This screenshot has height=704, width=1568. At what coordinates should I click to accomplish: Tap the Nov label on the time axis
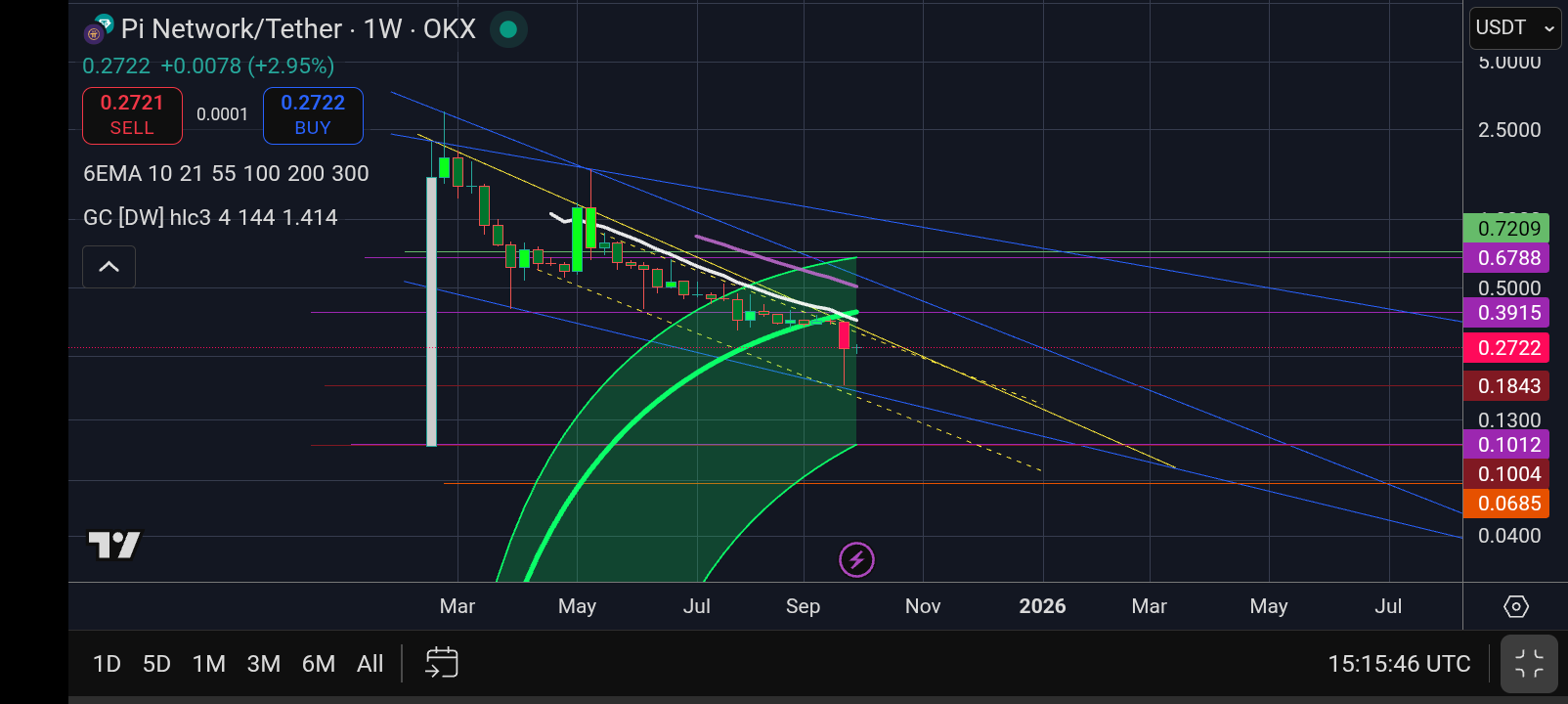click(923, 606)
